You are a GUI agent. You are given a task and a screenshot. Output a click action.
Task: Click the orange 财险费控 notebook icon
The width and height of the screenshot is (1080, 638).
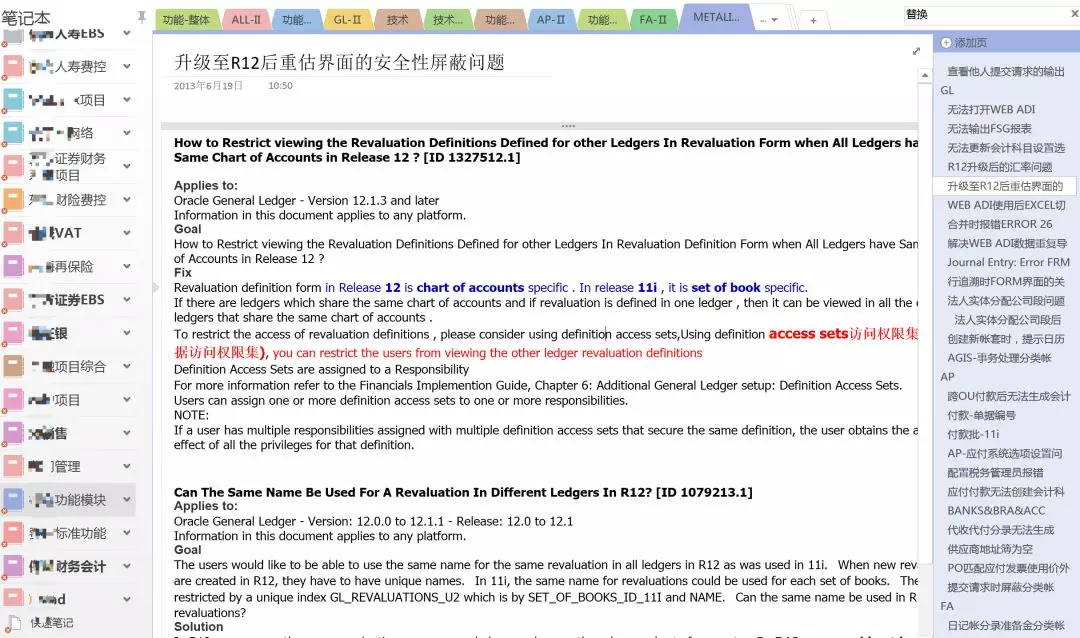pyautogui.click(x=13, y=201)
